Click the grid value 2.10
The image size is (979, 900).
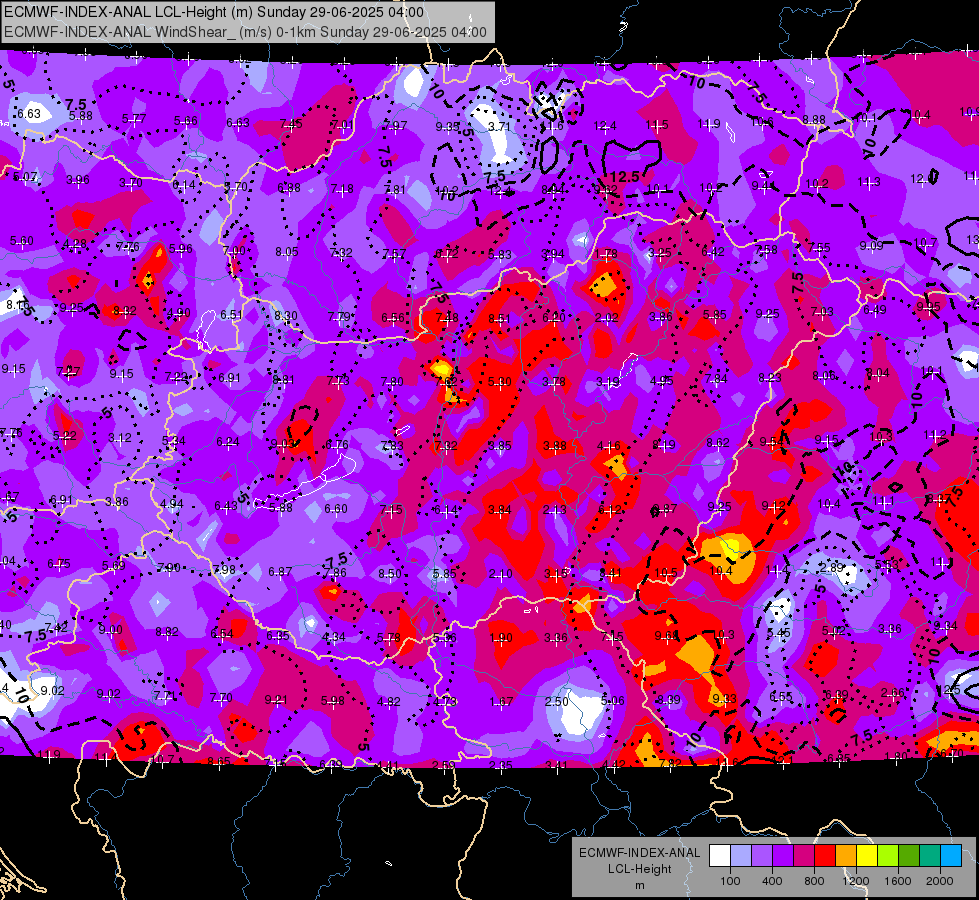[x=501, y=573]
